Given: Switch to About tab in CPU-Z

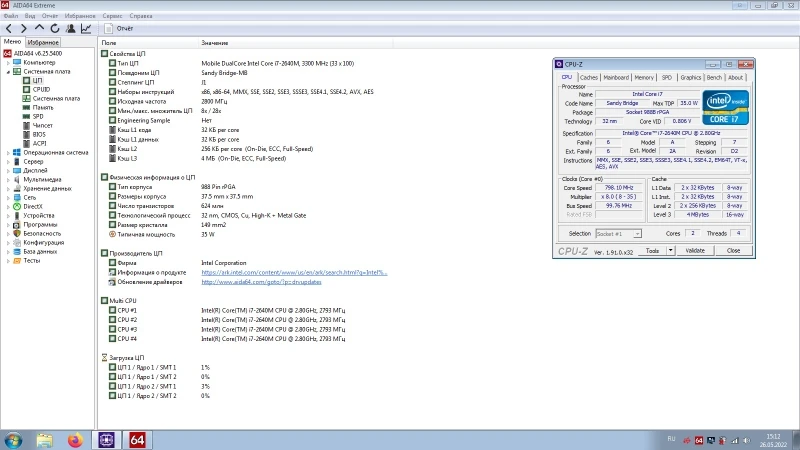Looking at the screenshot, I should 735,78.
